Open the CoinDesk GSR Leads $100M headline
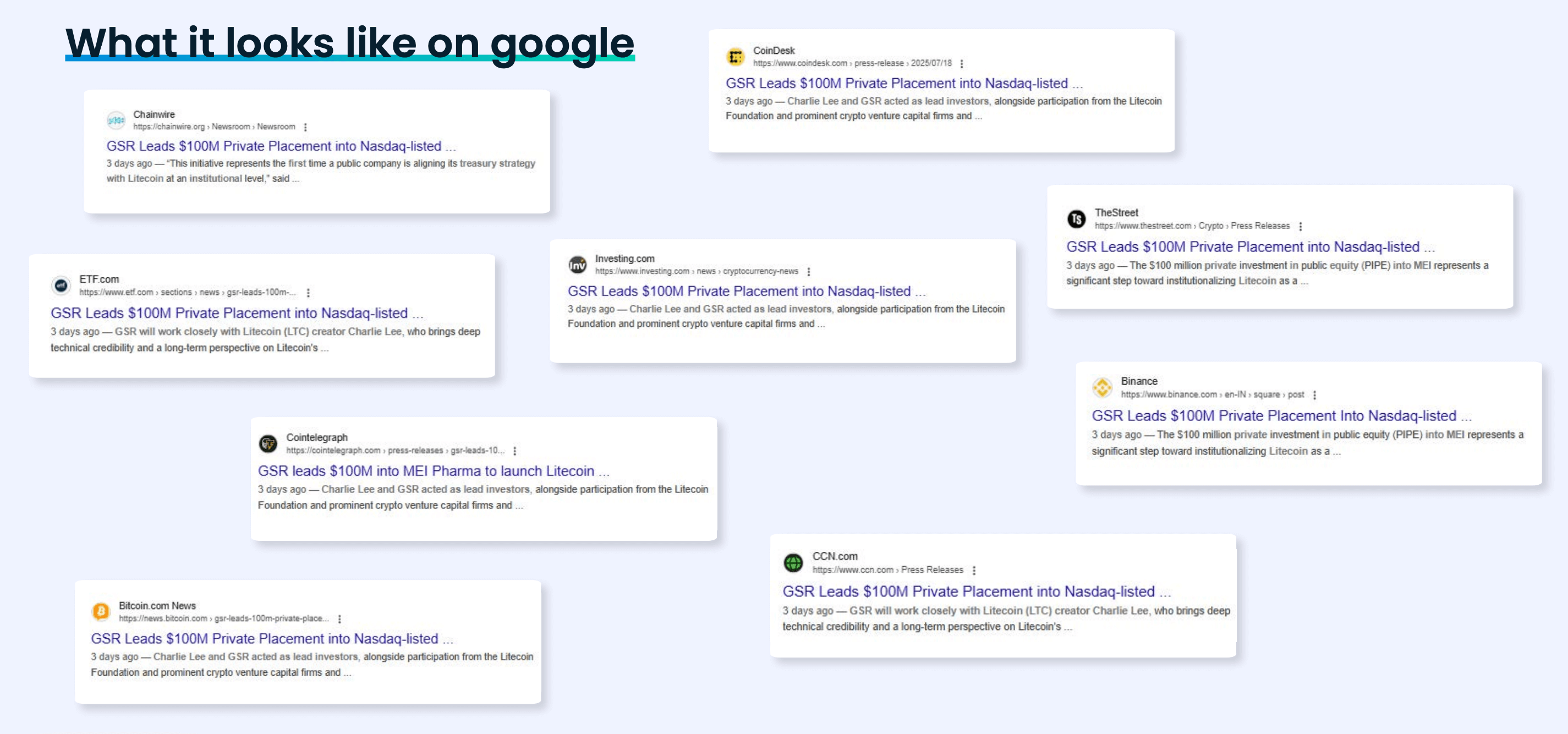This screenshot has height=734, width=1568. 897,84
